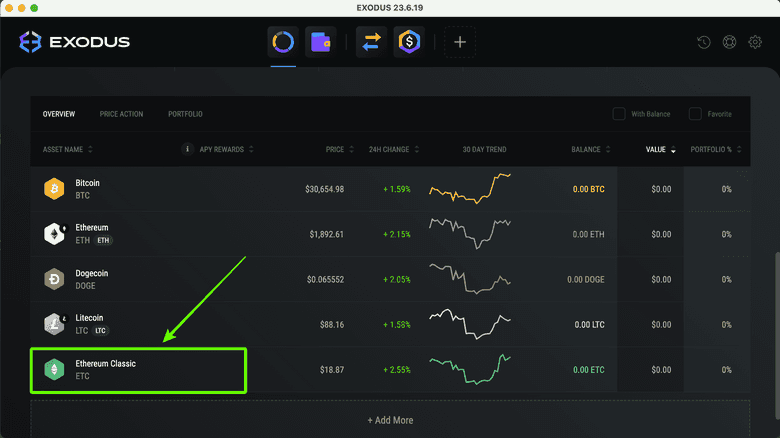Screen dimensions: 780x438
Task: Switch to the Price Action tab
Action: (121, 114)
